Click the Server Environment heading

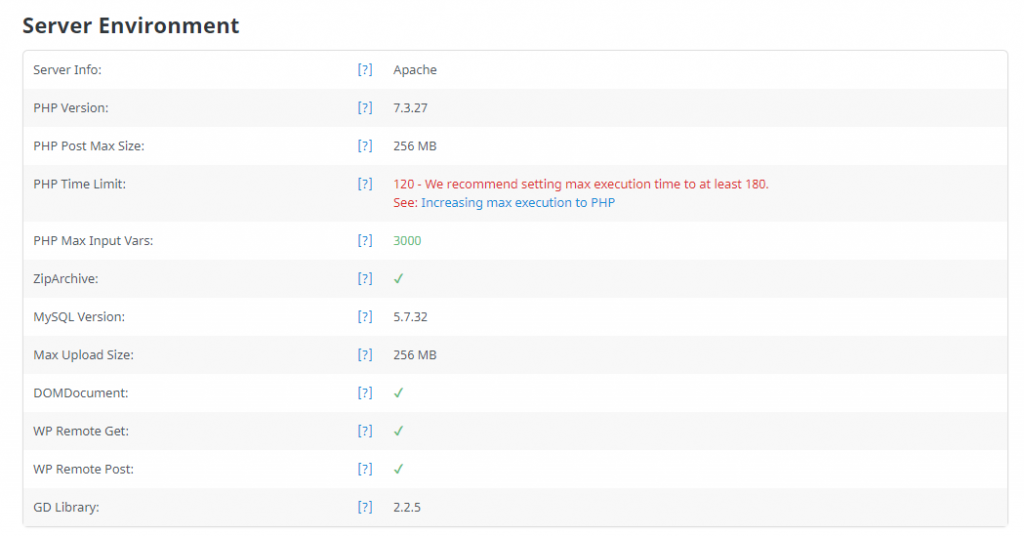pos(131,25)
